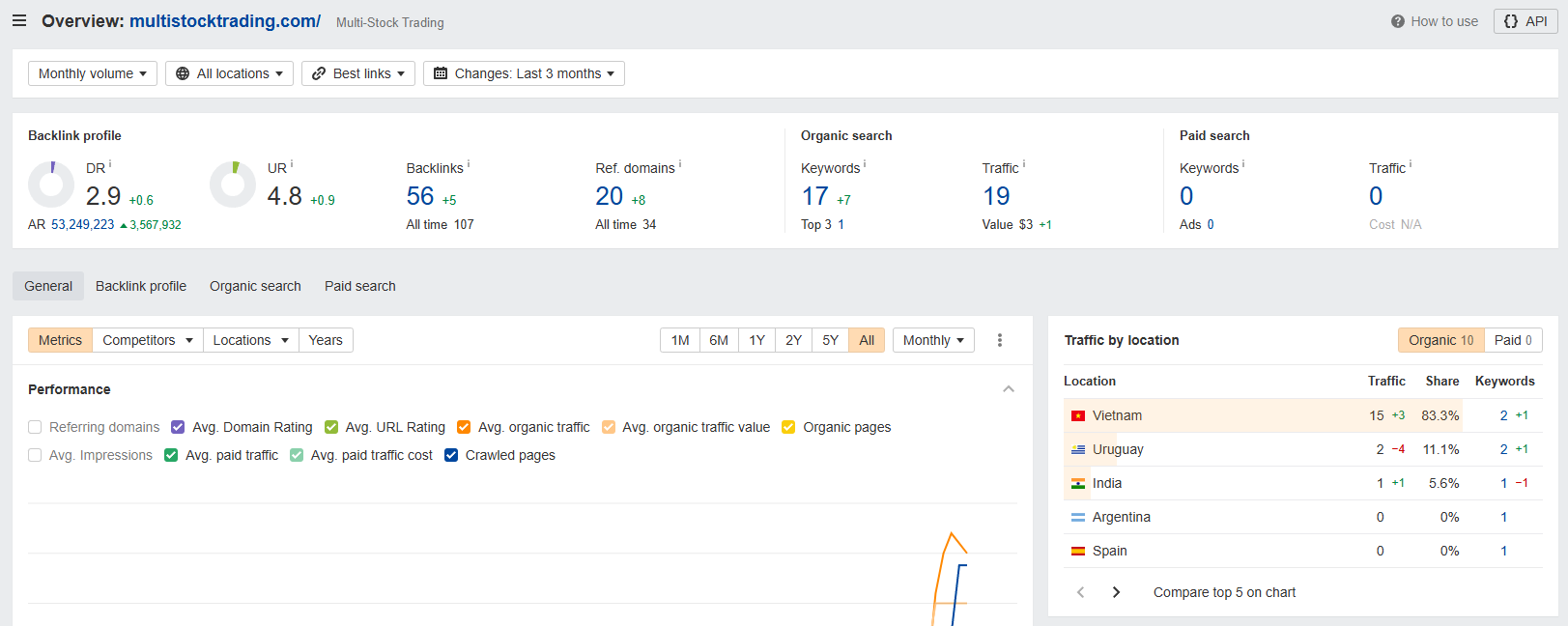Image resolution: width=1568 pixels, height=626 pixels.
Task: Click the India flag icon
Action: tap(1078, 484)
